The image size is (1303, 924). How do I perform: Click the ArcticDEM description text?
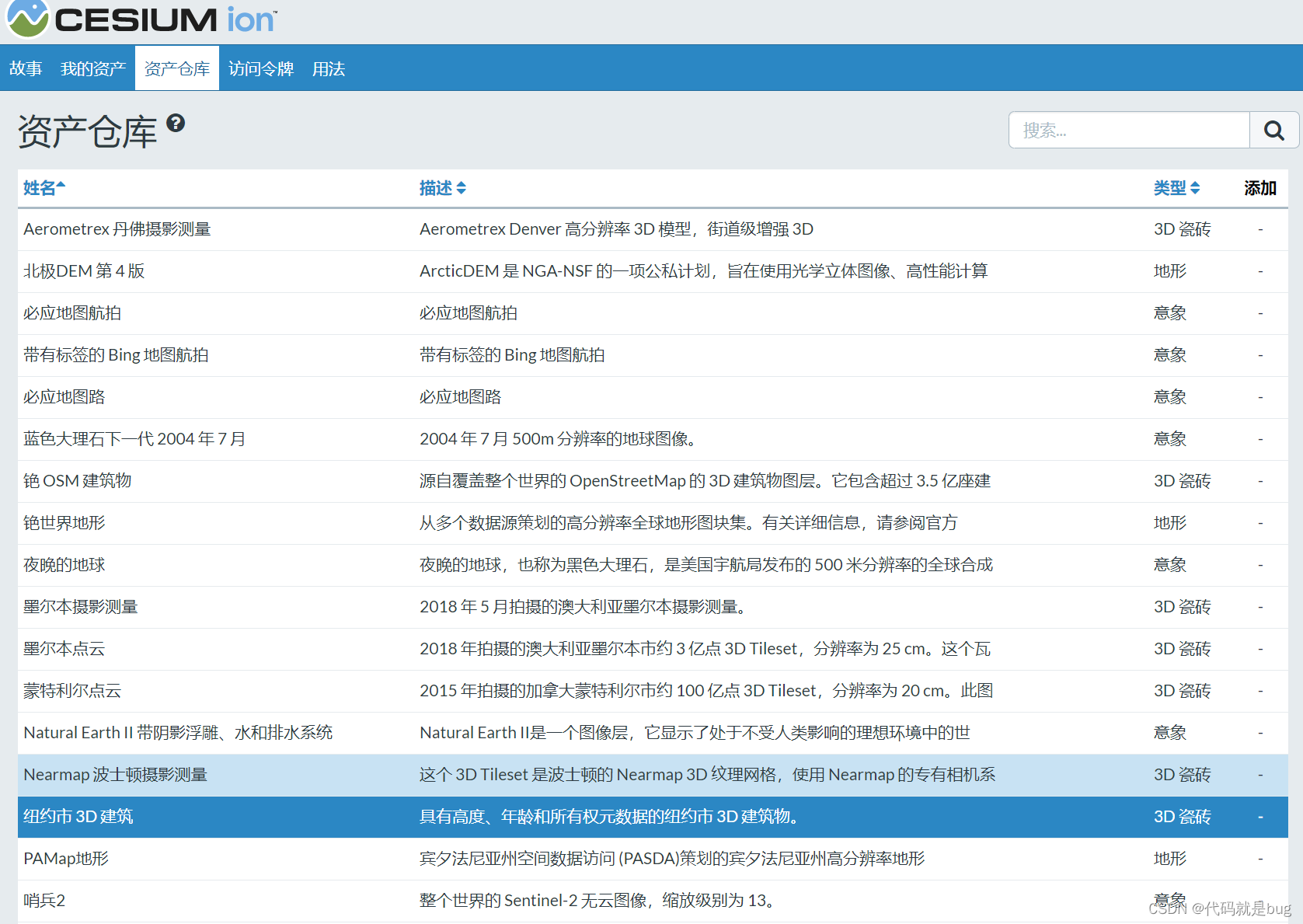tap(704, 271)
